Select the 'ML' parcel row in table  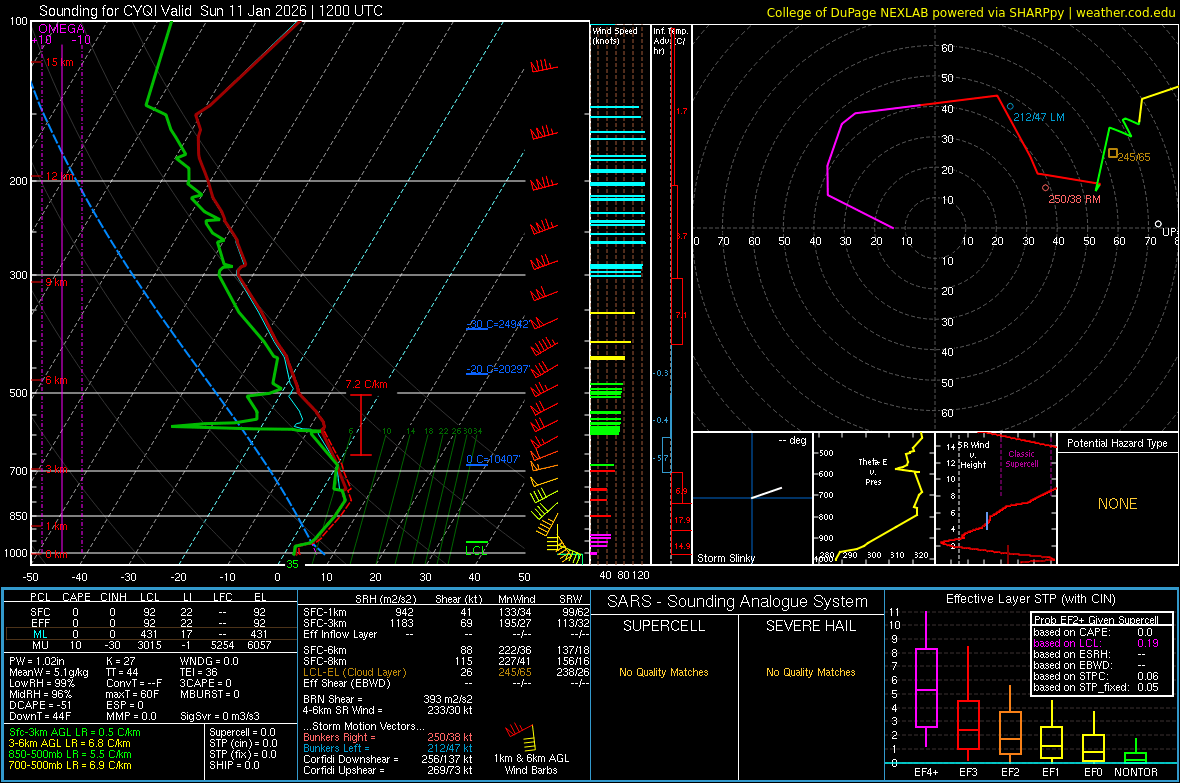click(150, 634)
